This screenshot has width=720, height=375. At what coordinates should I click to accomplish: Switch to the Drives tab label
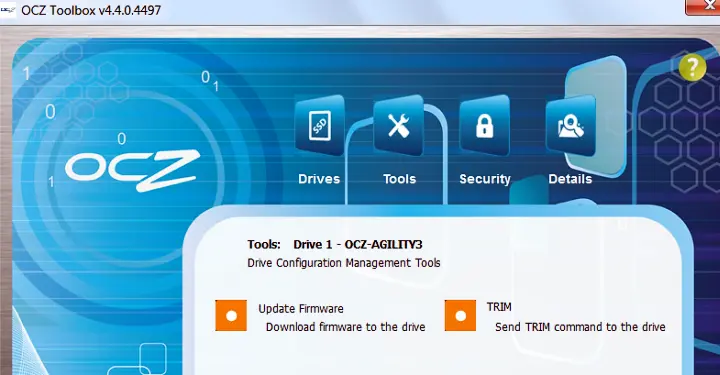tap(319, 179)
